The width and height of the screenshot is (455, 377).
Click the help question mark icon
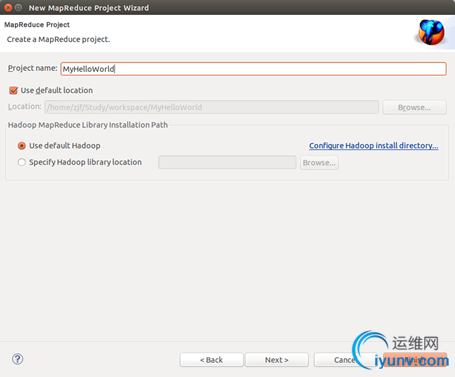tap(17, 359)
